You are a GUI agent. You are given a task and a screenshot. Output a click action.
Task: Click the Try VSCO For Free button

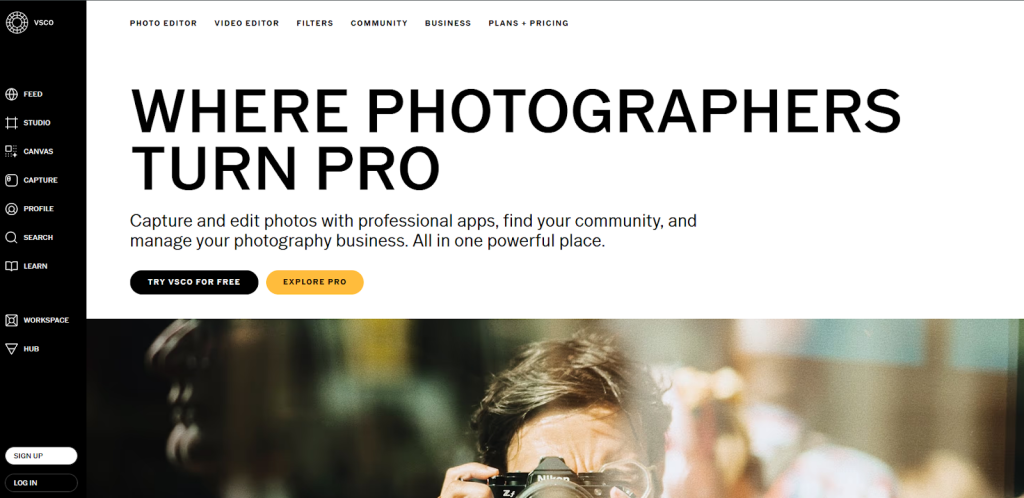pyautogui.click(x=194, y=282)
